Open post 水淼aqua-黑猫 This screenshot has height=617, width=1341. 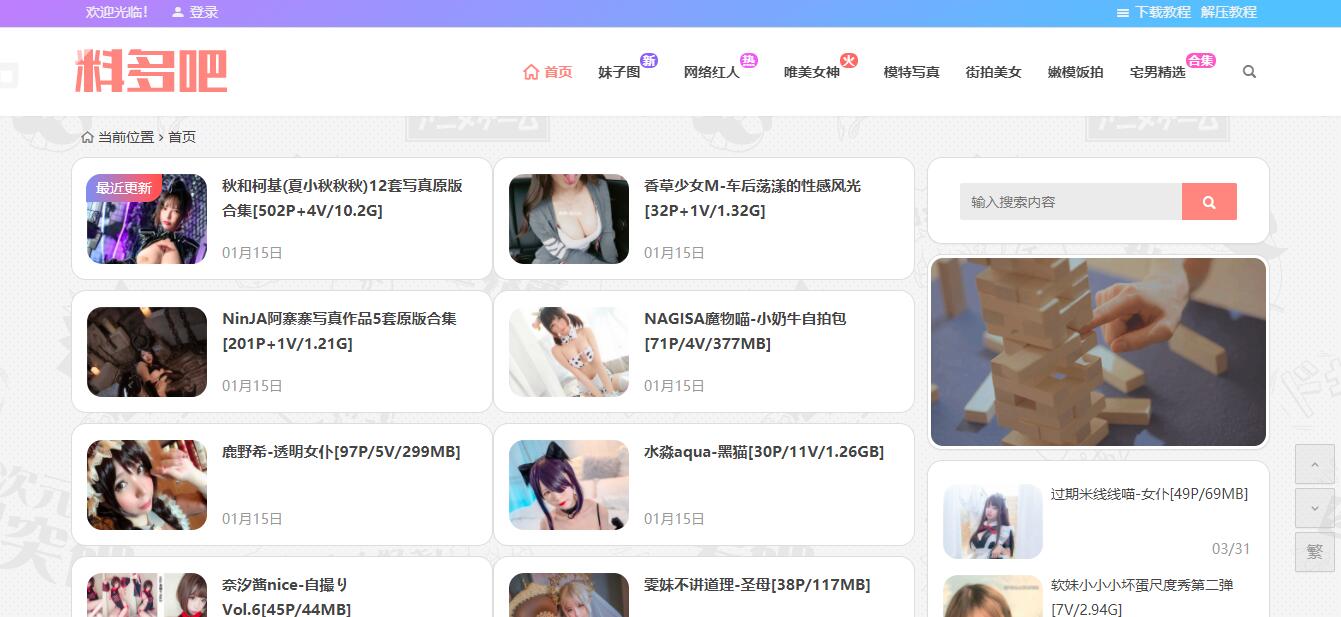(x=764, y=452)
